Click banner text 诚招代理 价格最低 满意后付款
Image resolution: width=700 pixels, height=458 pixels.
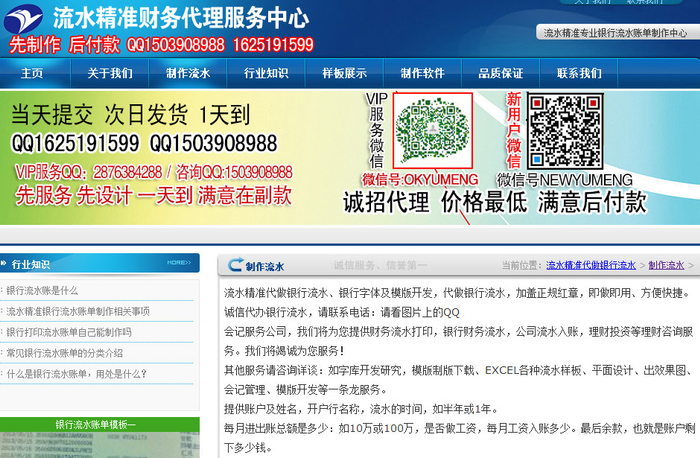tap(495, 202)
